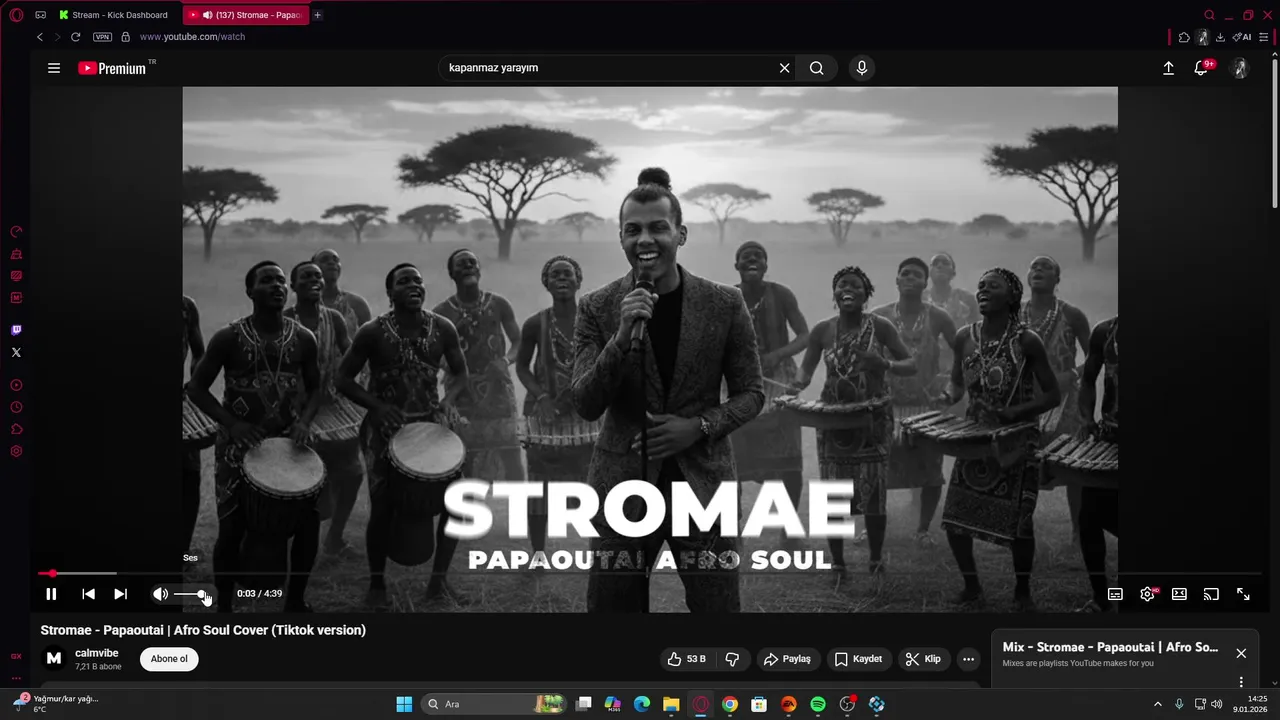Subscribe with Abone ol button

(169, 659)
